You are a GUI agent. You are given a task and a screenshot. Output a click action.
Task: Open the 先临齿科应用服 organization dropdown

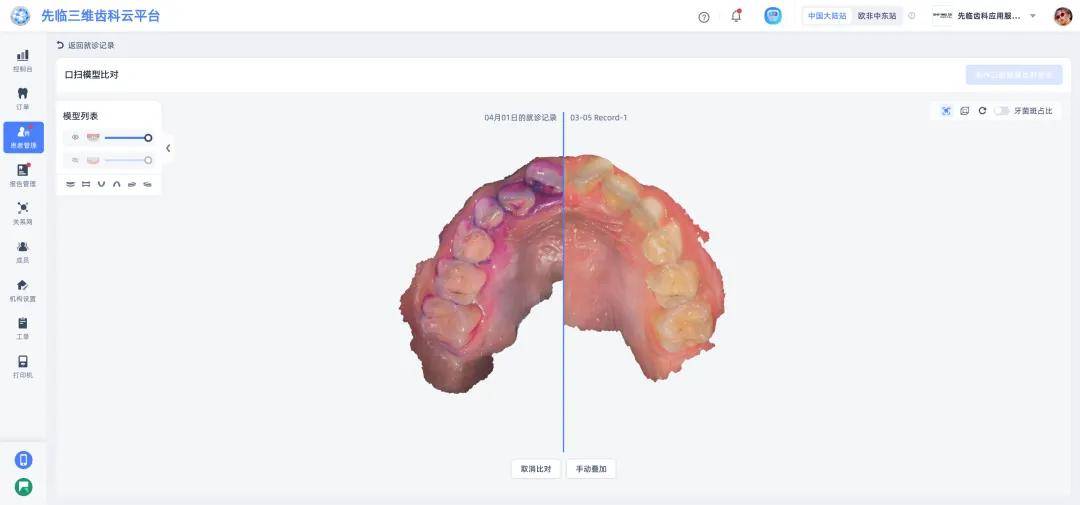[1032, 16]
